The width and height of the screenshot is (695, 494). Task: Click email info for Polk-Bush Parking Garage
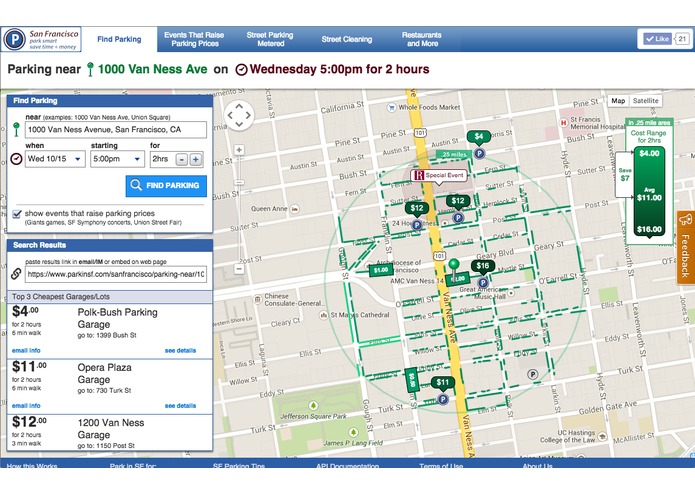pos(26,350)
